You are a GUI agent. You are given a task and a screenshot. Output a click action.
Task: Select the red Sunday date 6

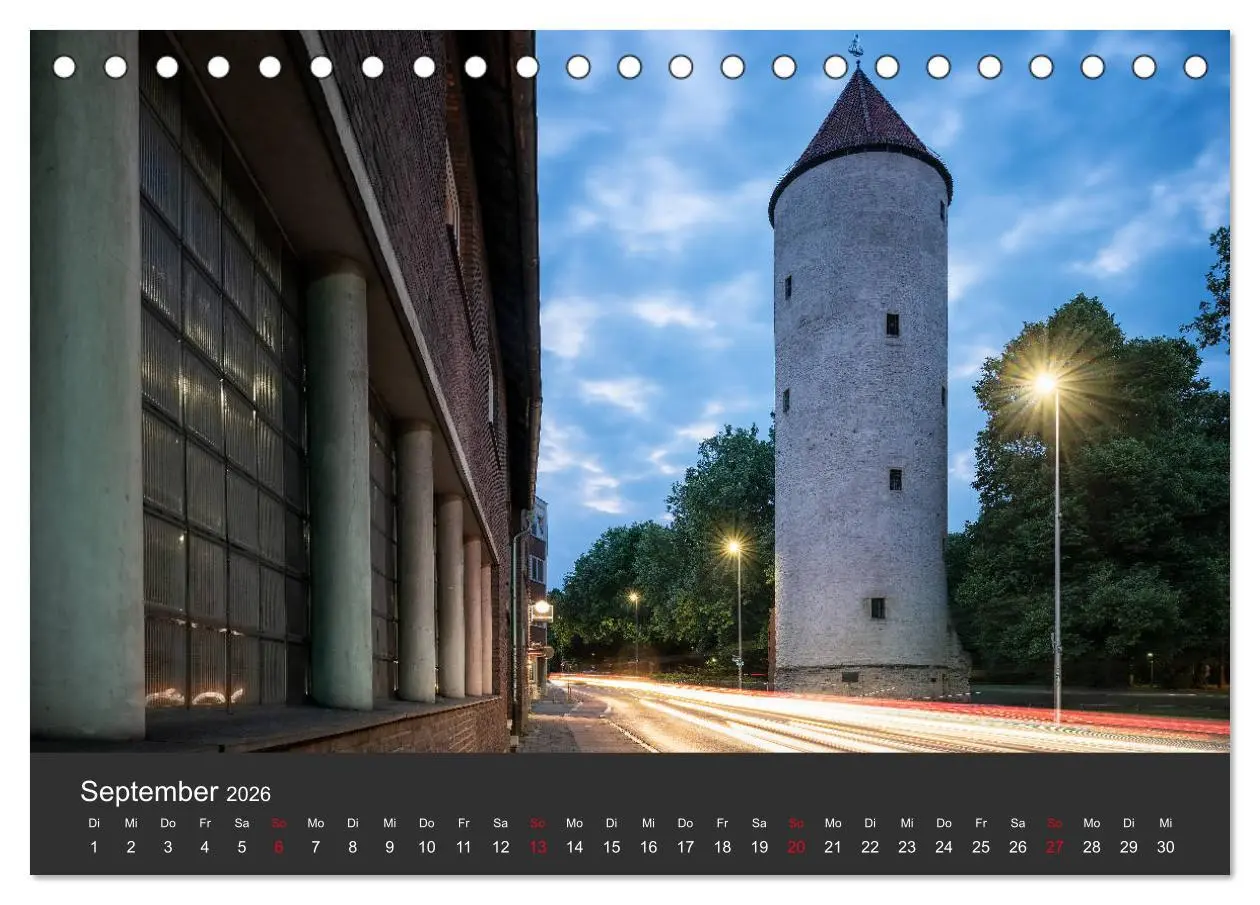pos(279,847)
